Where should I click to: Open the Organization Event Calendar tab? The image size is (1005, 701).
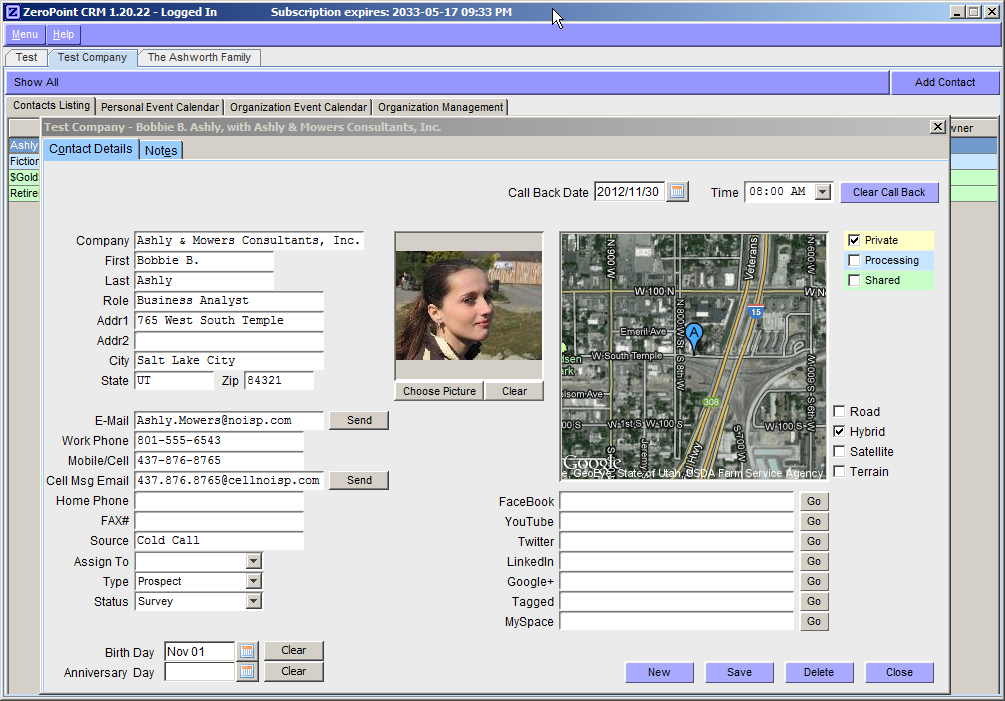point(299,107)
